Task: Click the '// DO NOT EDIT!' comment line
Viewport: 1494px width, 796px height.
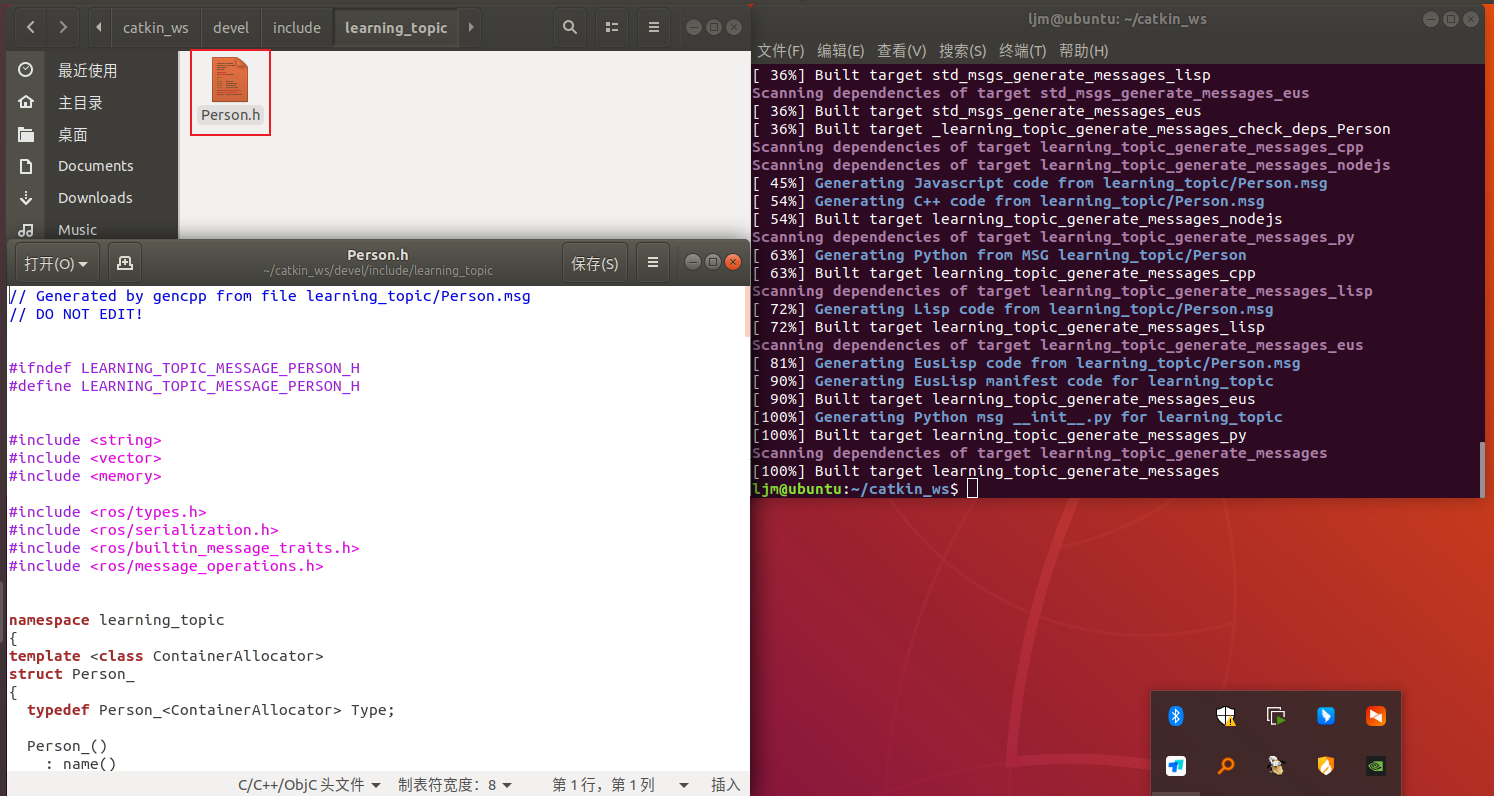Action: tap(76, 314)
